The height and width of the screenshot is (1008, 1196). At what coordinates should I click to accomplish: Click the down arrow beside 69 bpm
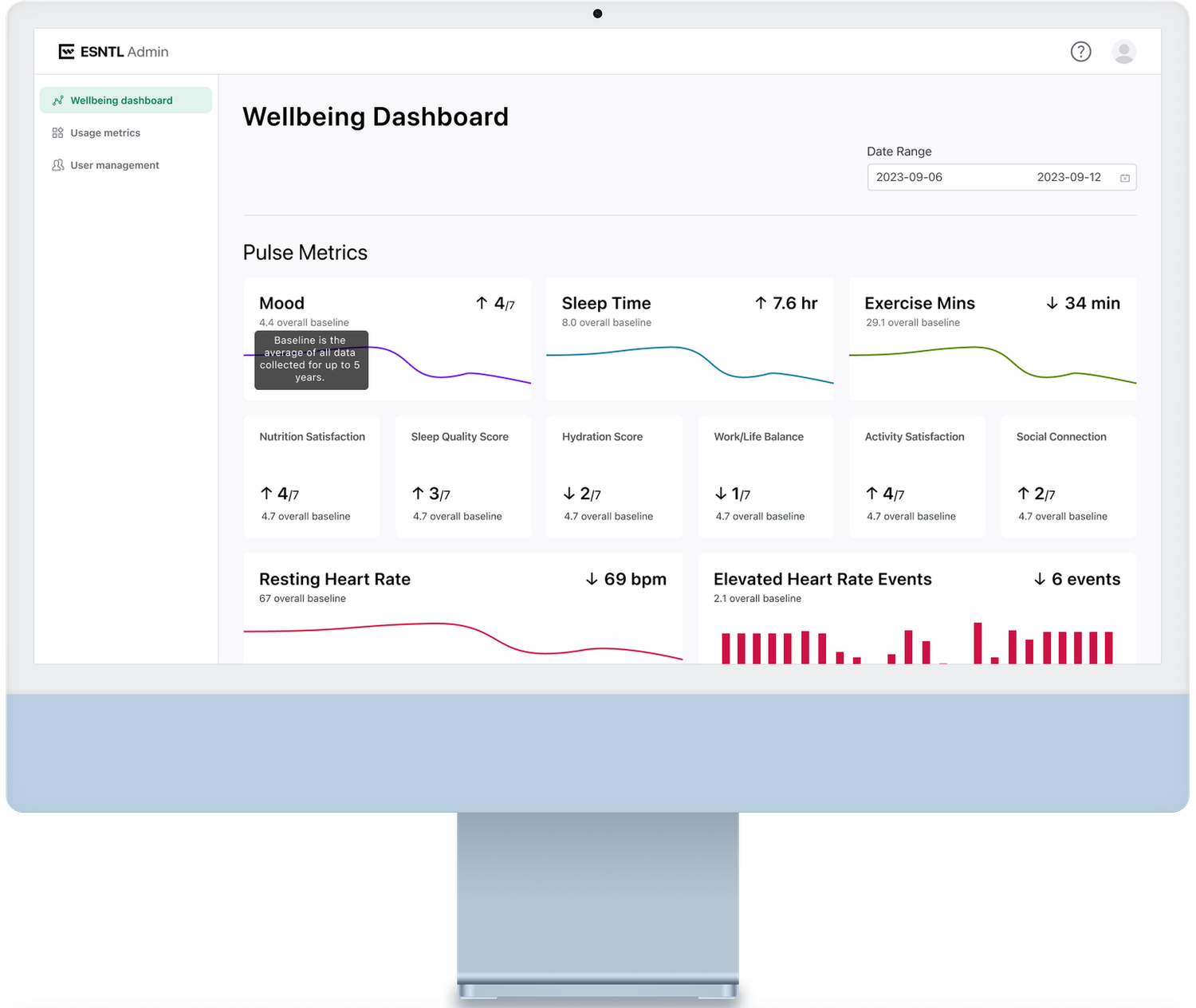(x=592, y=579)
